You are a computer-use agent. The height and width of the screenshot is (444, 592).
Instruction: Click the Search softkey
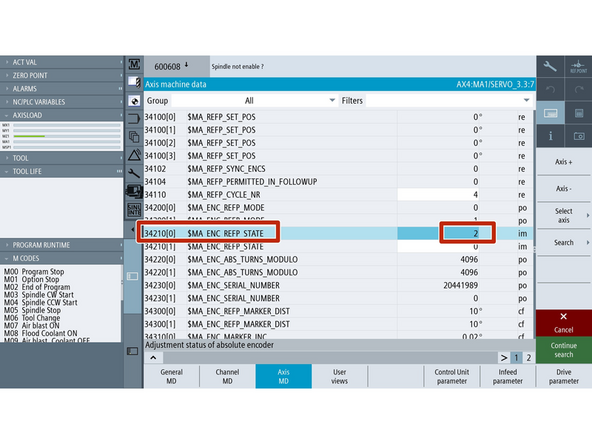[x=564, y=242]
